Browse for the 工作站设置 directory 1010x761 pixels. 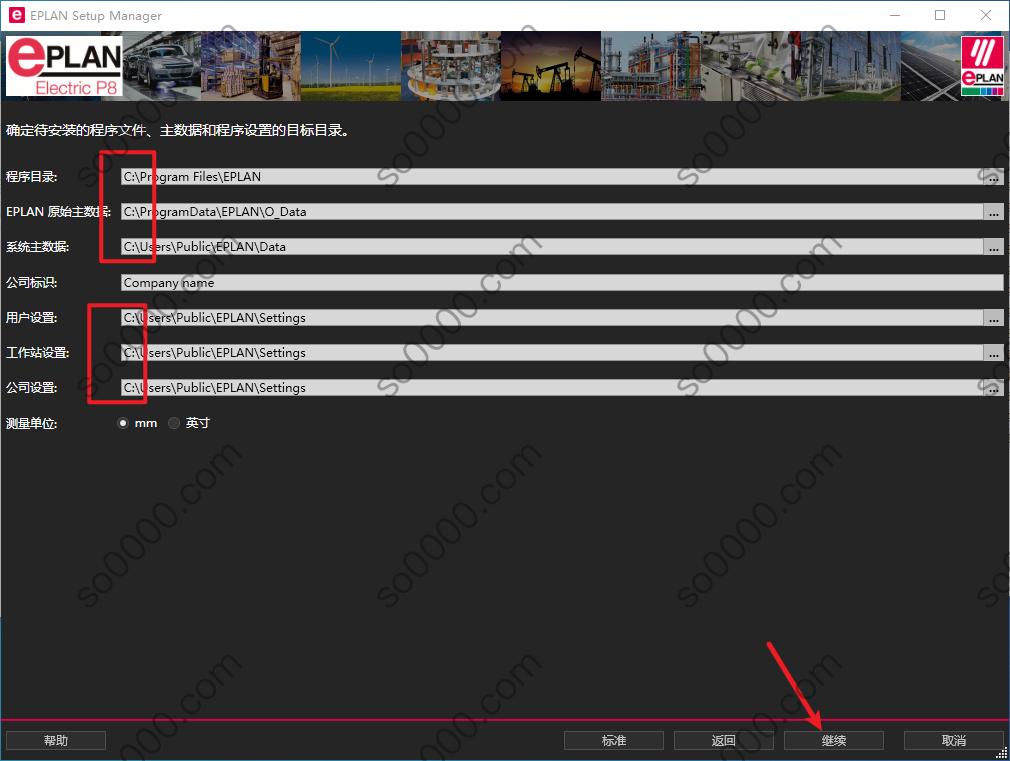993,352
